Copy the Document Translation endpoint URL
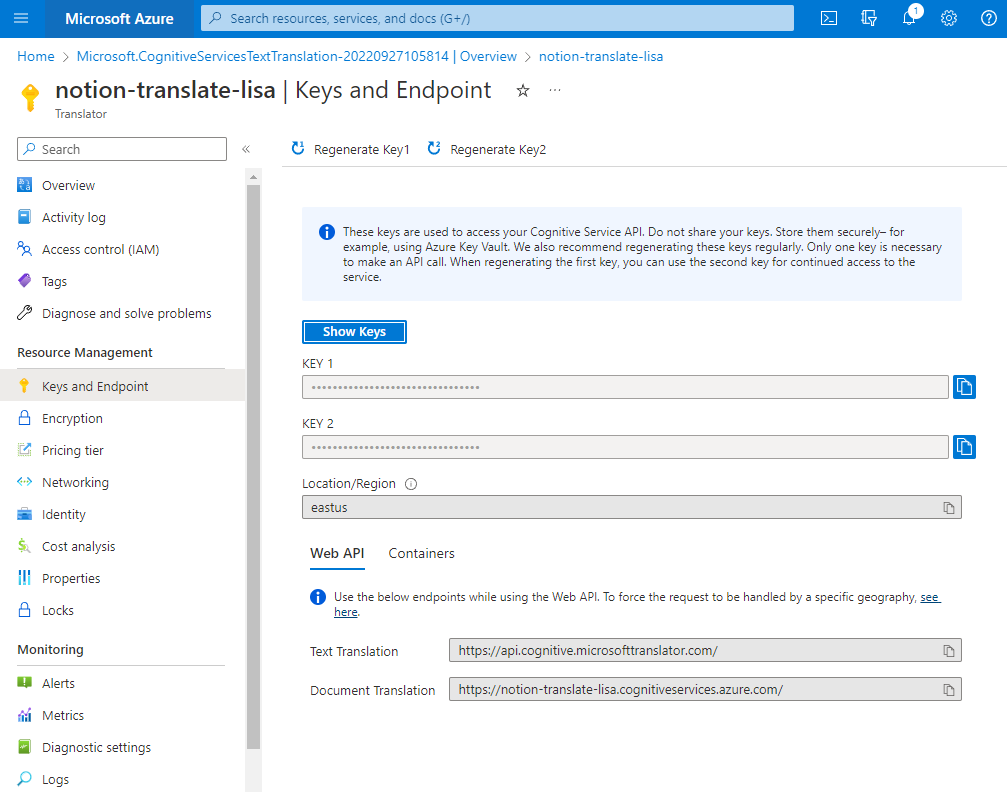 pyautogui.click(x=949, y=690)
